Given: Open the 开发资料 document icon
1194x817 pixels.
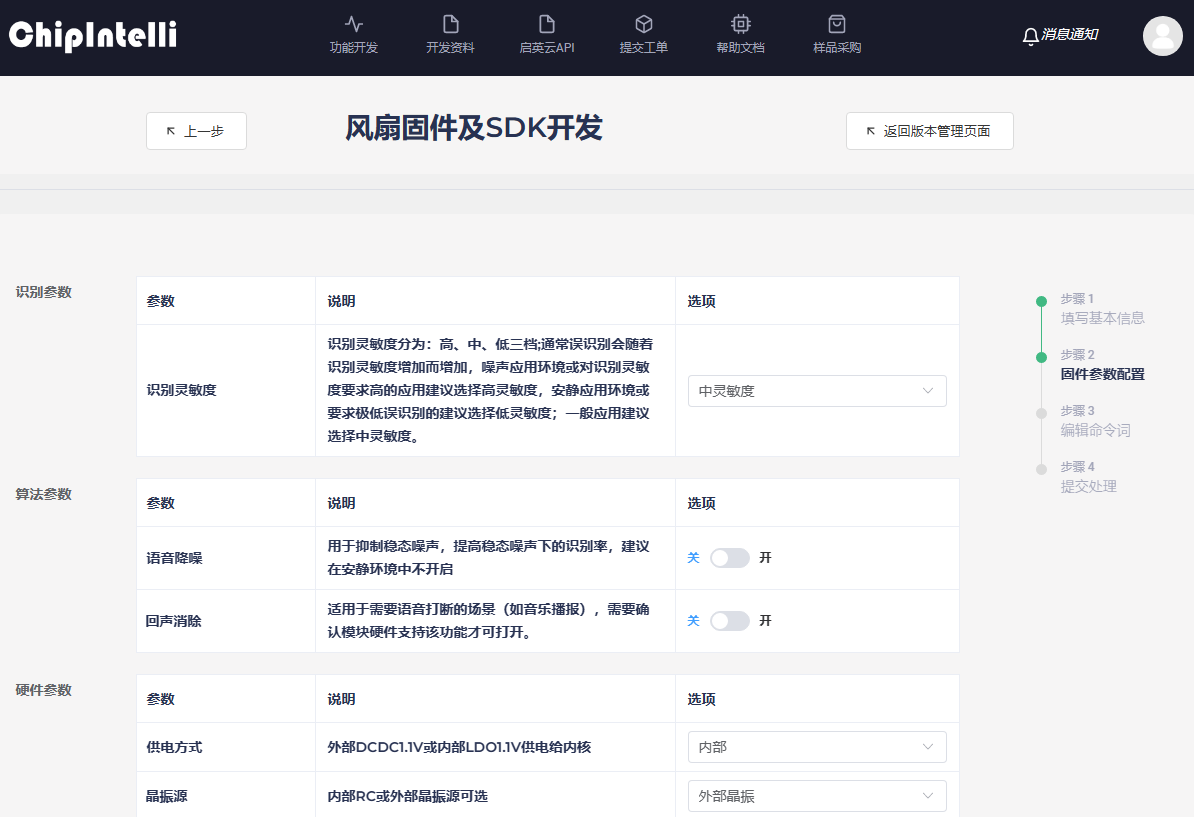Looking at the screenshot, I should tap(450, 24).
